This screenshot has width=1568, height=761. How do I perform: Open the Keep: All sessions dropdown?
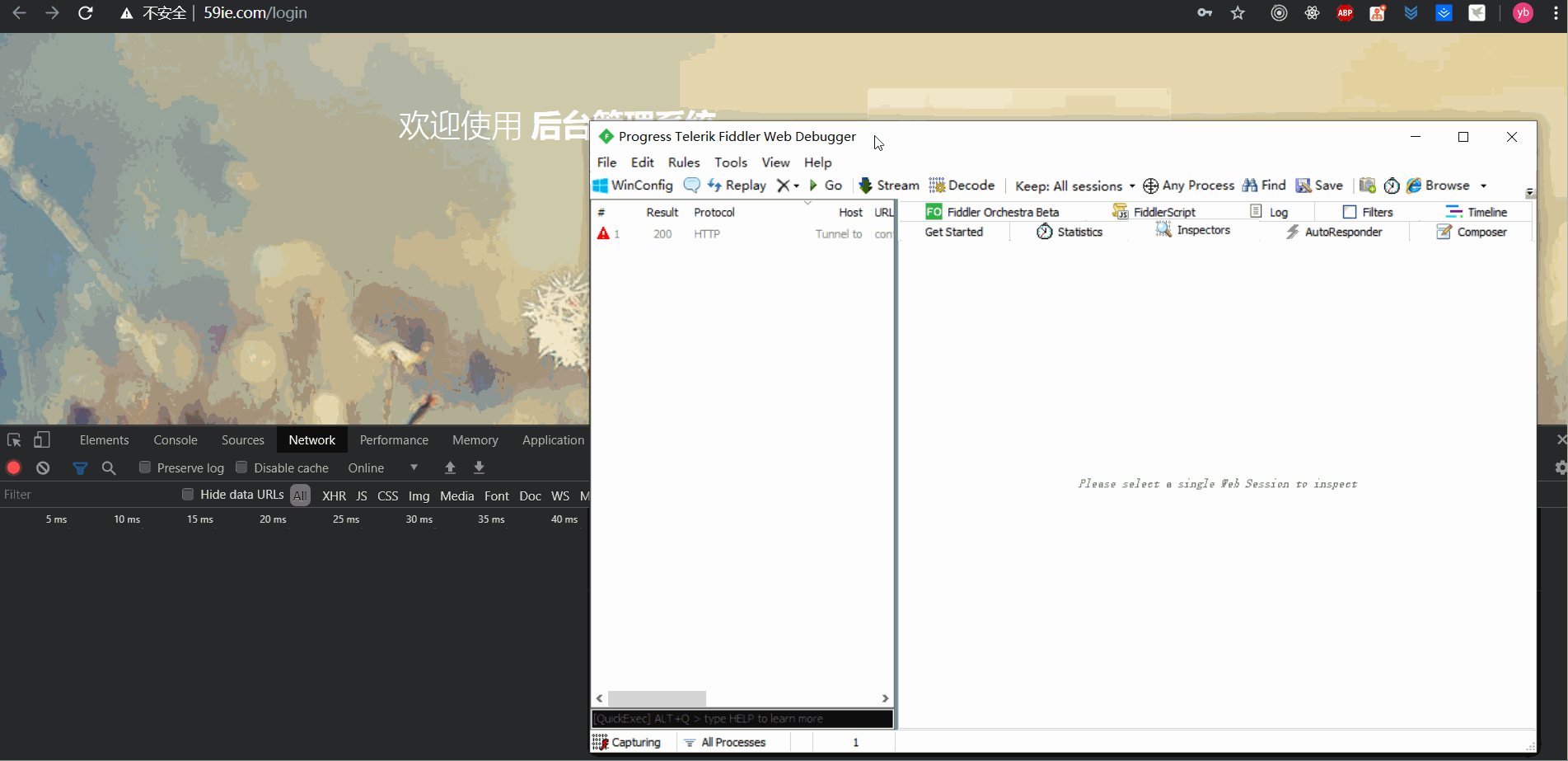click(x=1075, y=186)
